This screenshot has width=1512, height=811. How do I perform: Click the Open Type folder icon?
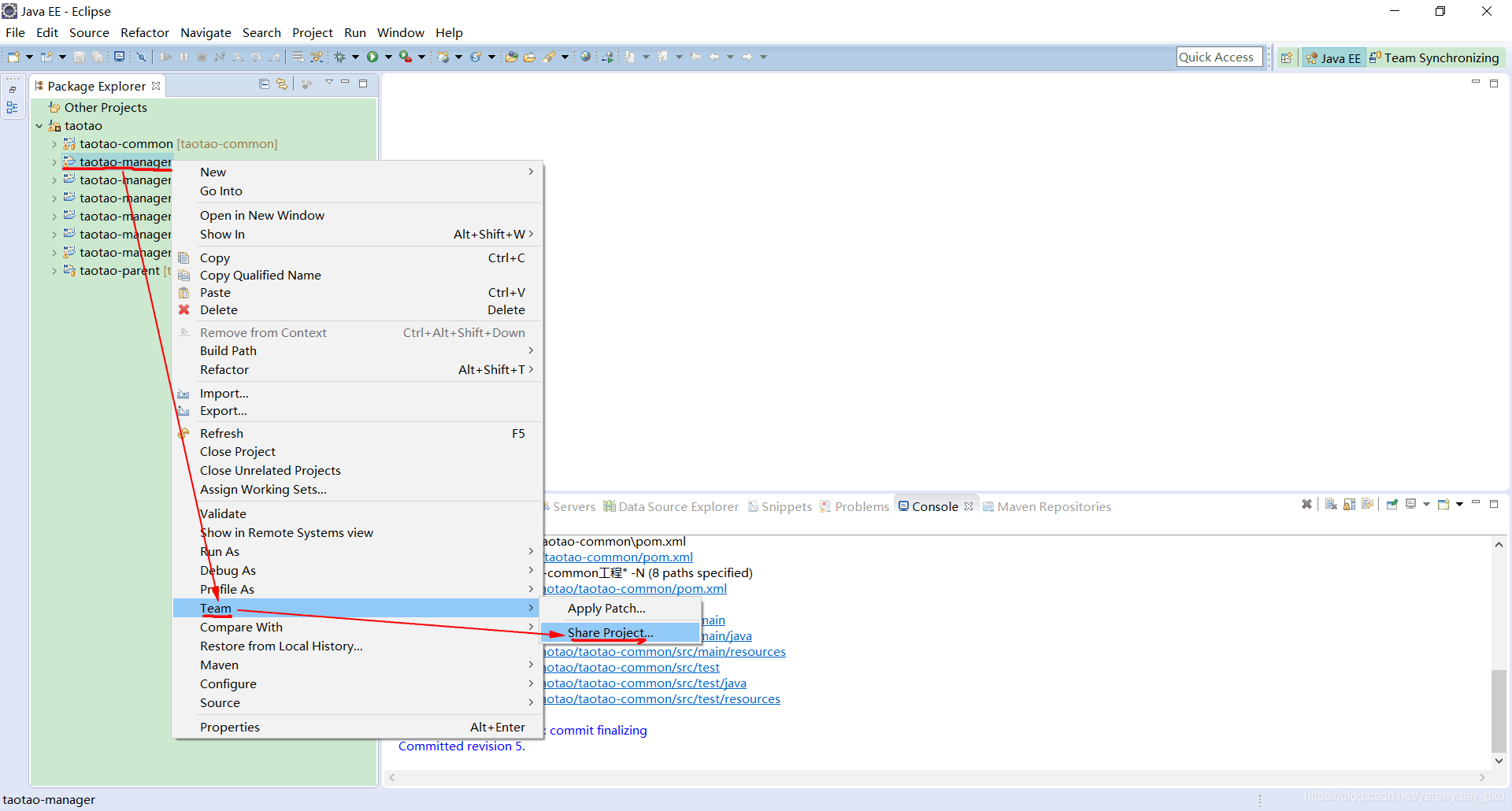tap(511, 57)
